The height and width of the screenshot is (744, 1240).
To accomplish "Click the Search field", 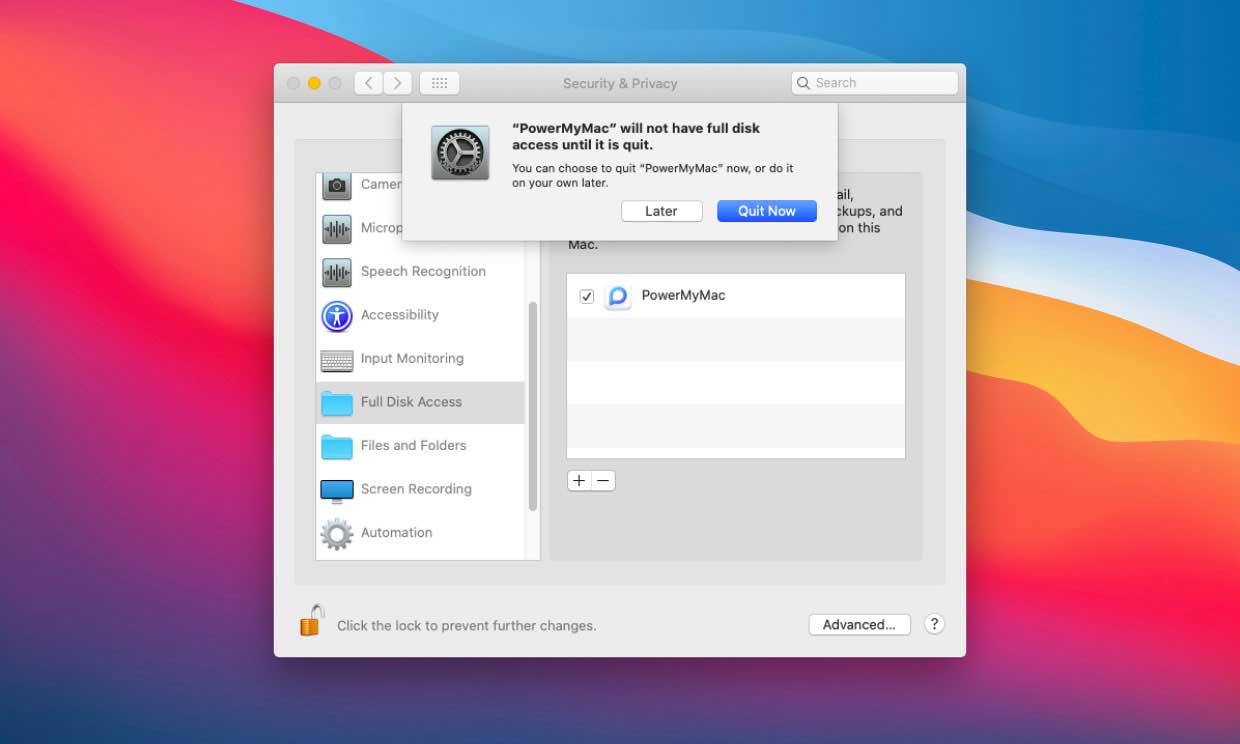I will (x=874, y=83).
